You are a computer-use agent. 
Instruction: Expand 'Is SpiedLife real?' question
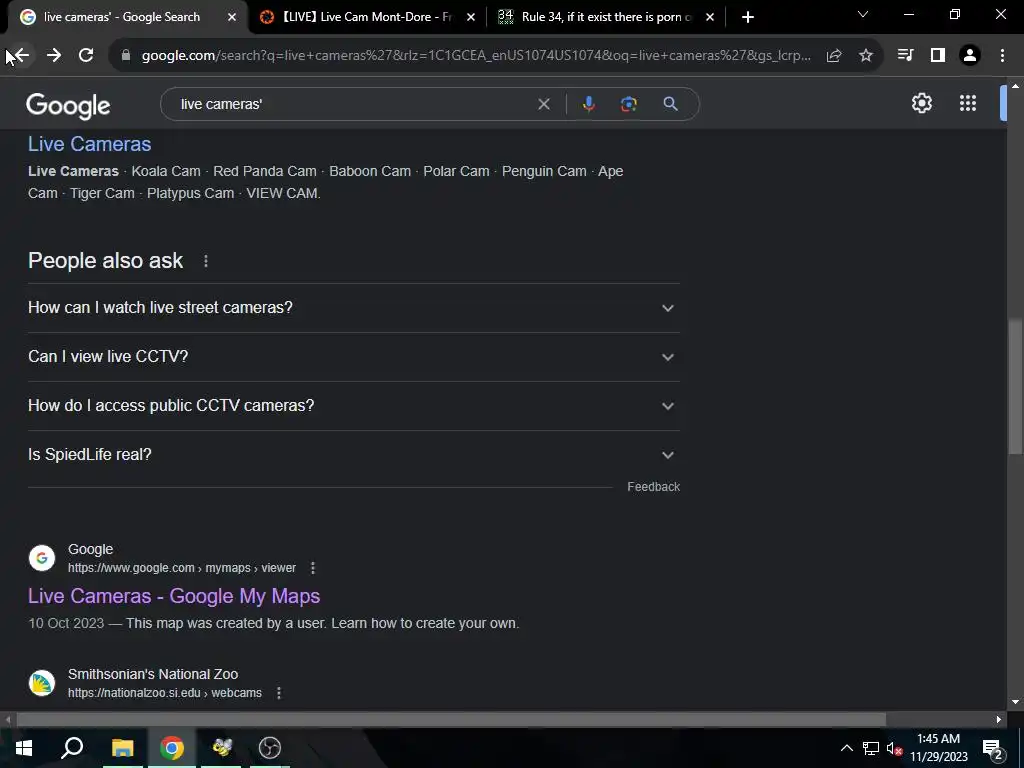353,455
